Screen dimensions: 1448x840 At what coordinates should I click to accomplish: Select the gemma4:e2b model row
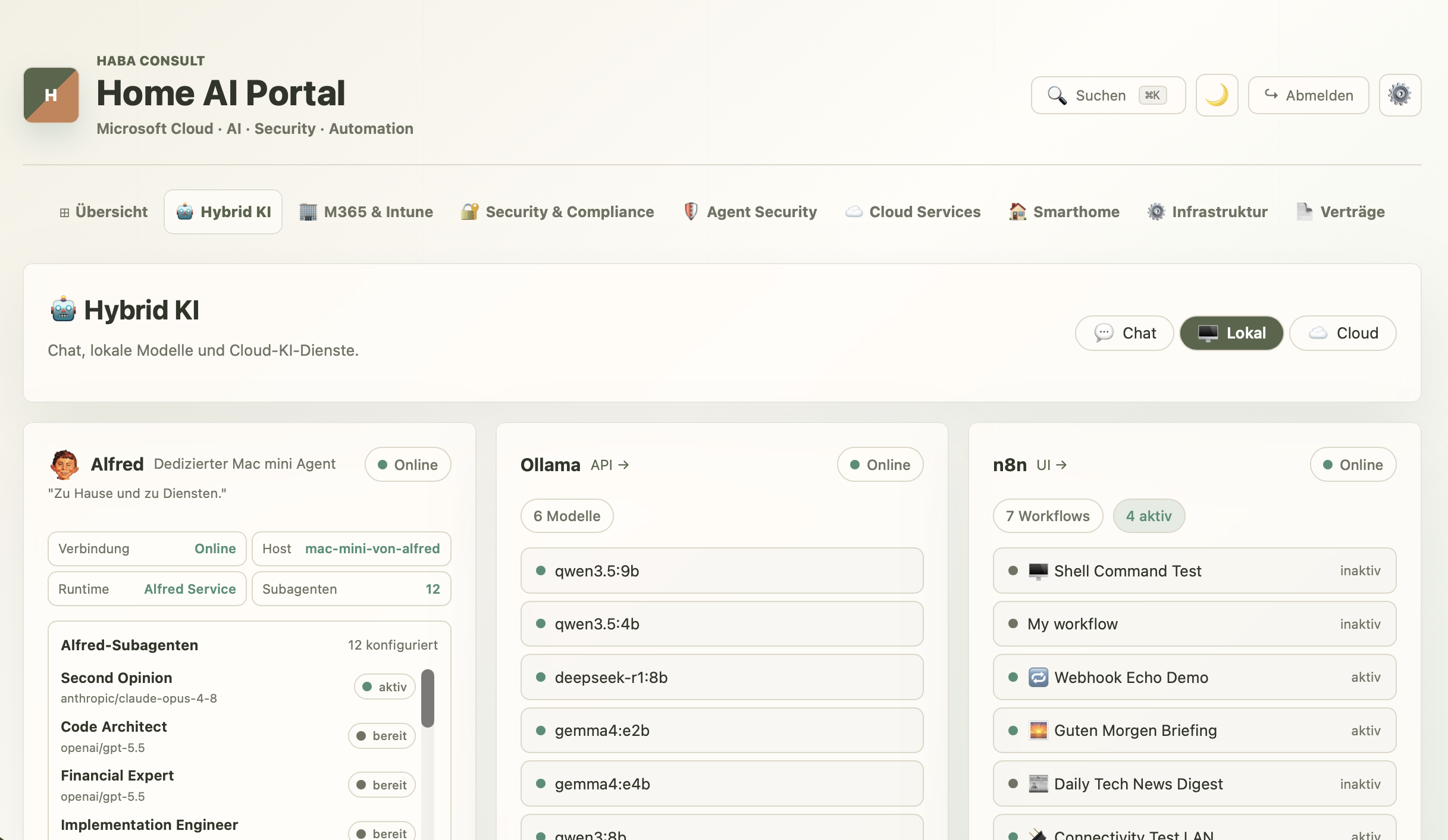(722, 730)
